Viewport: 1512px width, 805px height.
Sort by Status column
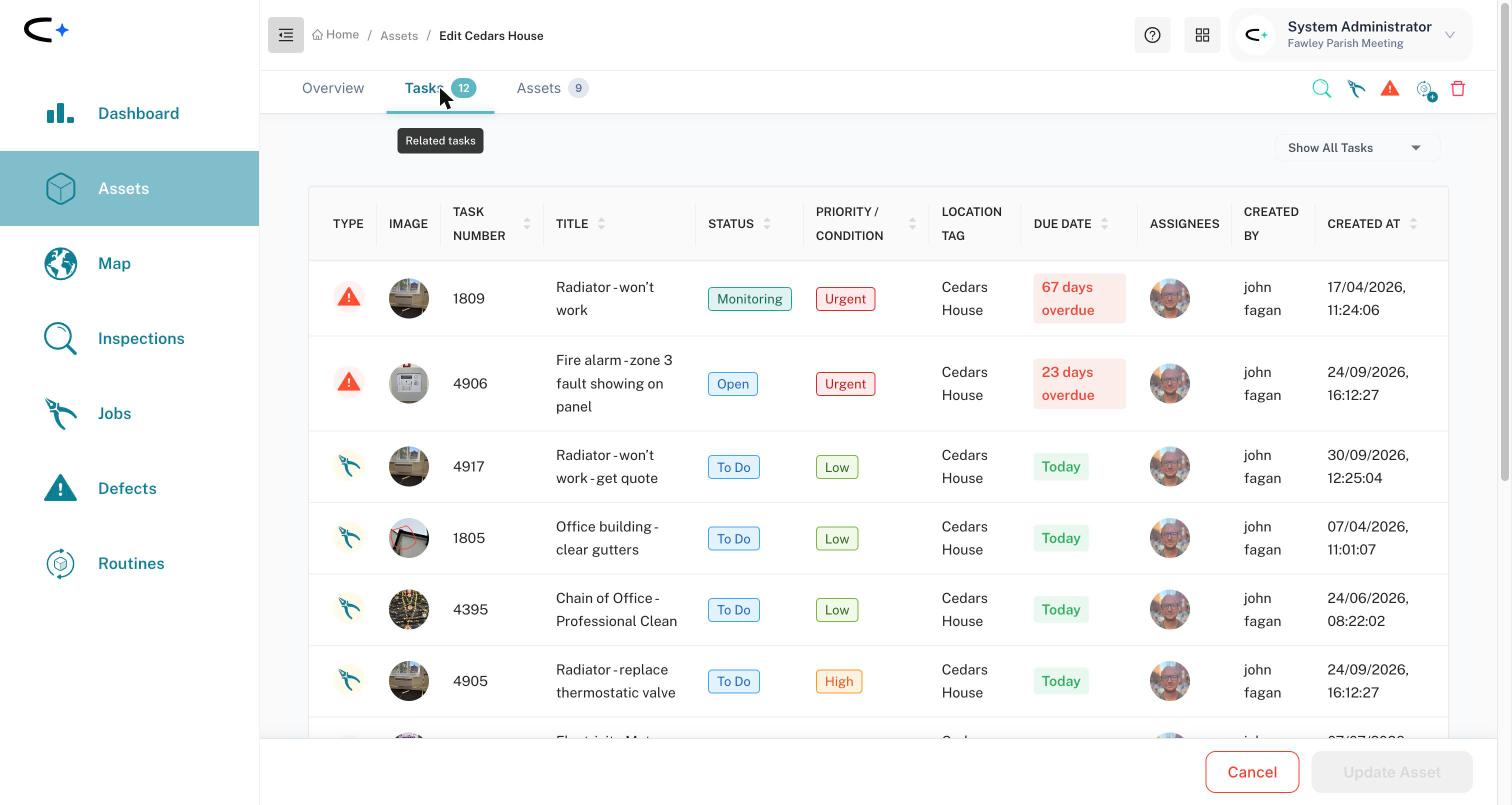(x=767, y=224)
